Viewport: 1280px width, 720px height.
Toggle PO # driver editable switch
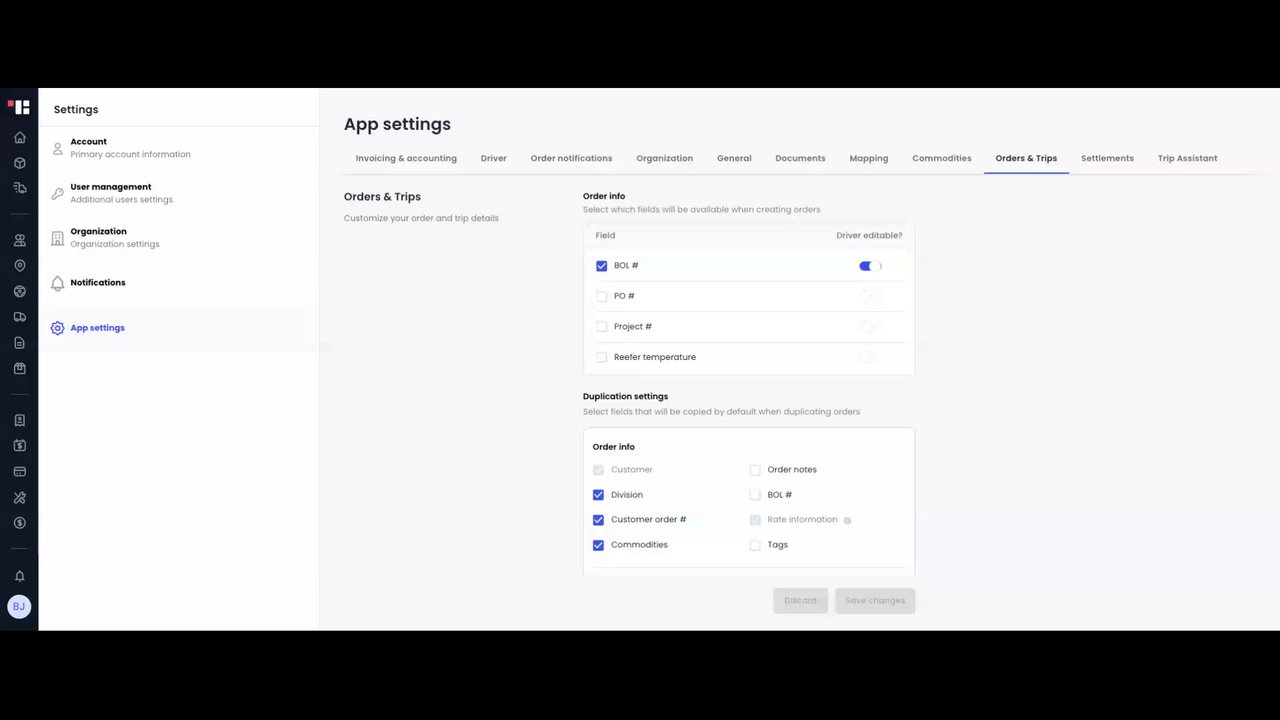tap(869, 296)
